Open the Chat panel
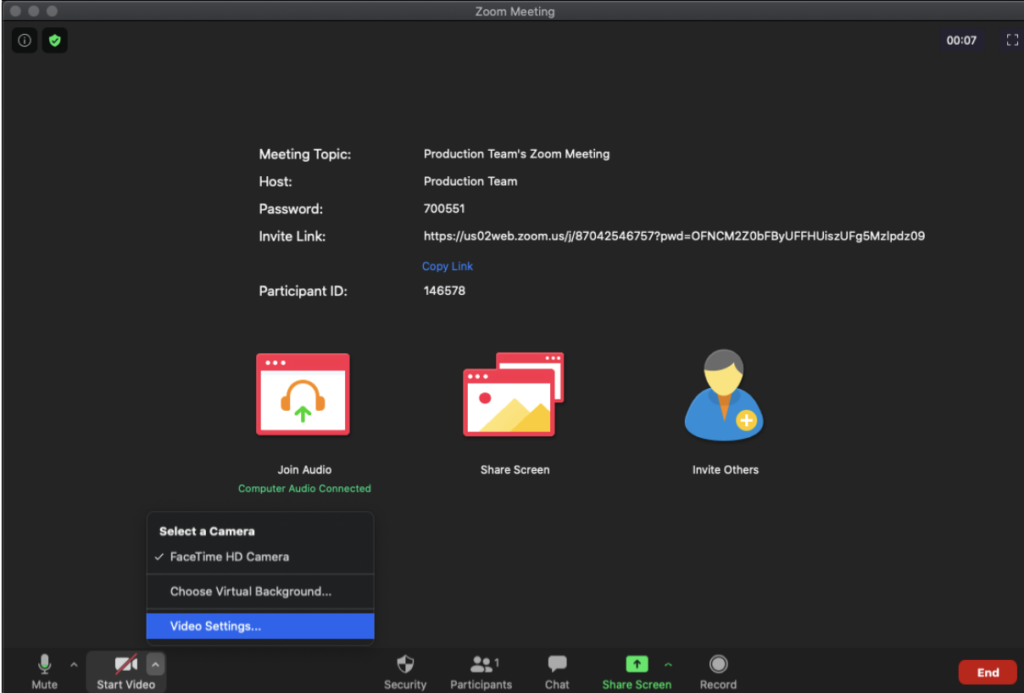1024x693 pixels. (x=557, y=671)
